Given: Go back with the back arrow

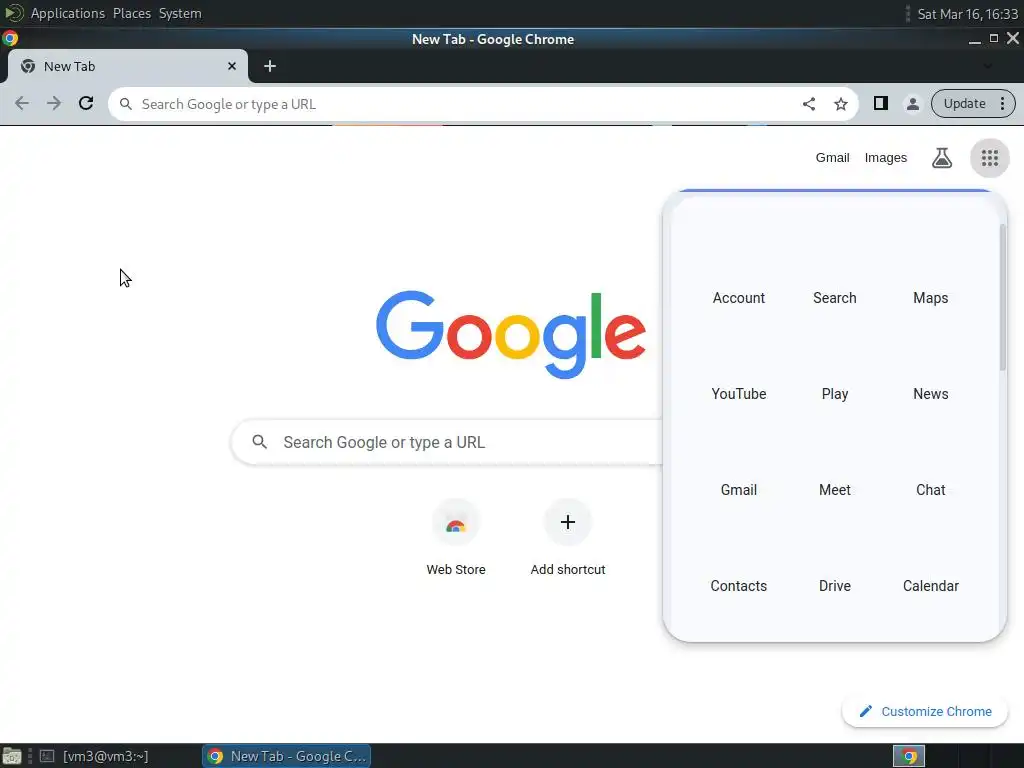Looking at the screenshot, I should pyautogui.click(x=22, y=103).
